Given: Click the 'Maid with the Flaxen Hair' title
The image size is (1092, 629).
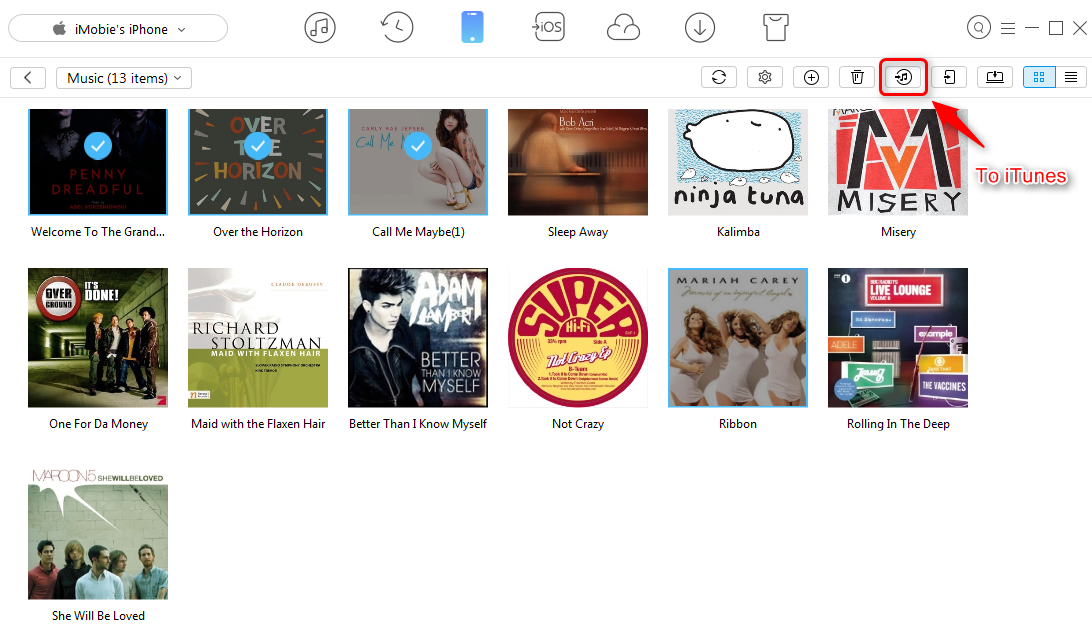Looking at the screenshot, I should tap(258, 424).
